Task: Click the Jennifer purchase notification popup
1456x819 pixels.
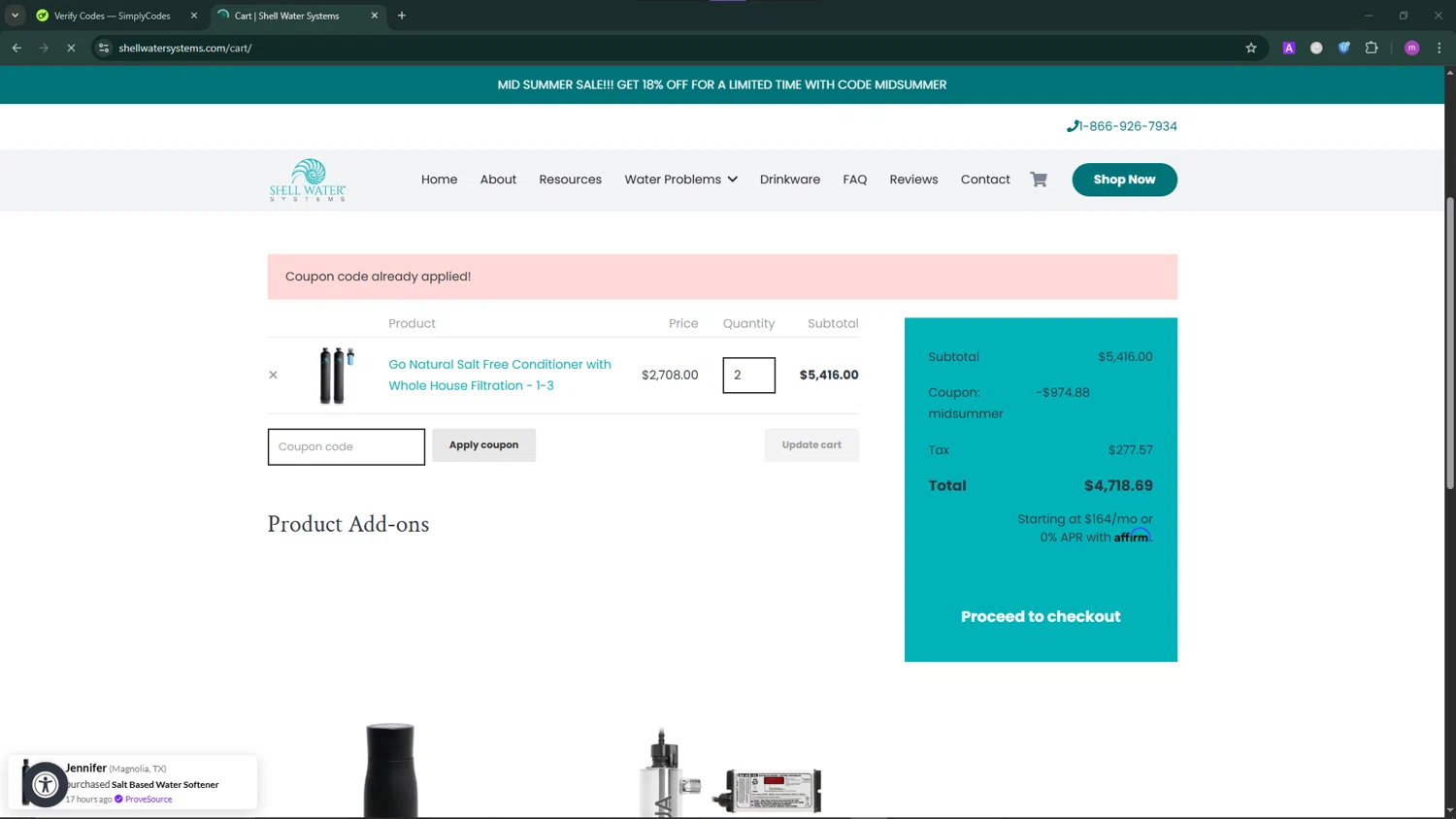Action: [x=133, y=782]
